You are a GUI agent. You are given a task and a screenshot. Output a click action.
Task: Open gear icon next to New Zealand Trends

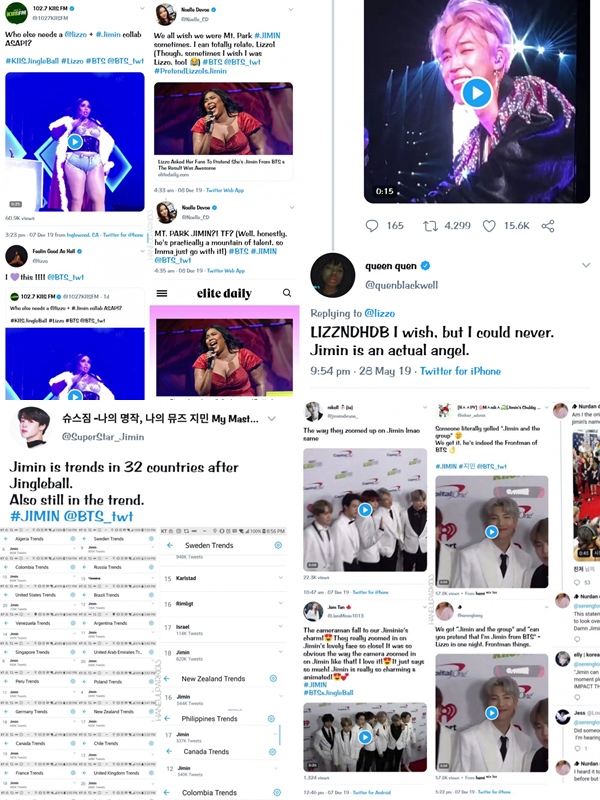click(x=273, y=678)
